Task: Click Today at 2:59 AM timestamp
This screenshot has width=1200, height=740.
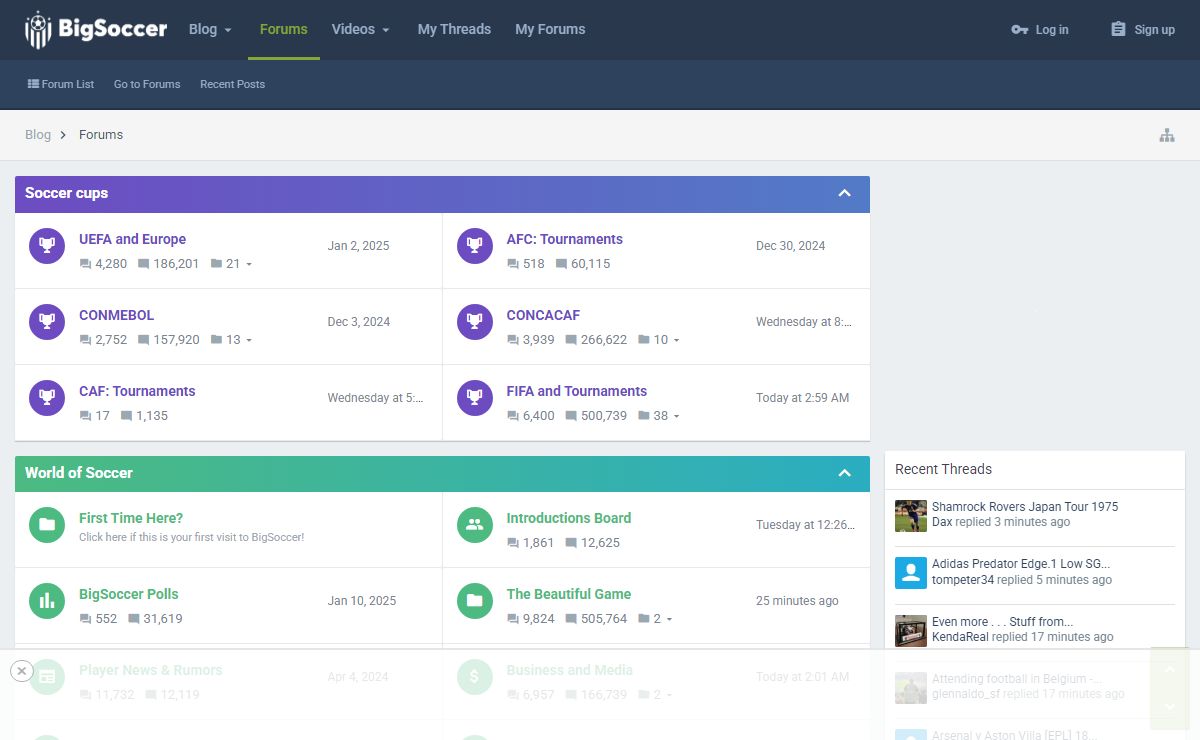Action: tap(803, 398)
